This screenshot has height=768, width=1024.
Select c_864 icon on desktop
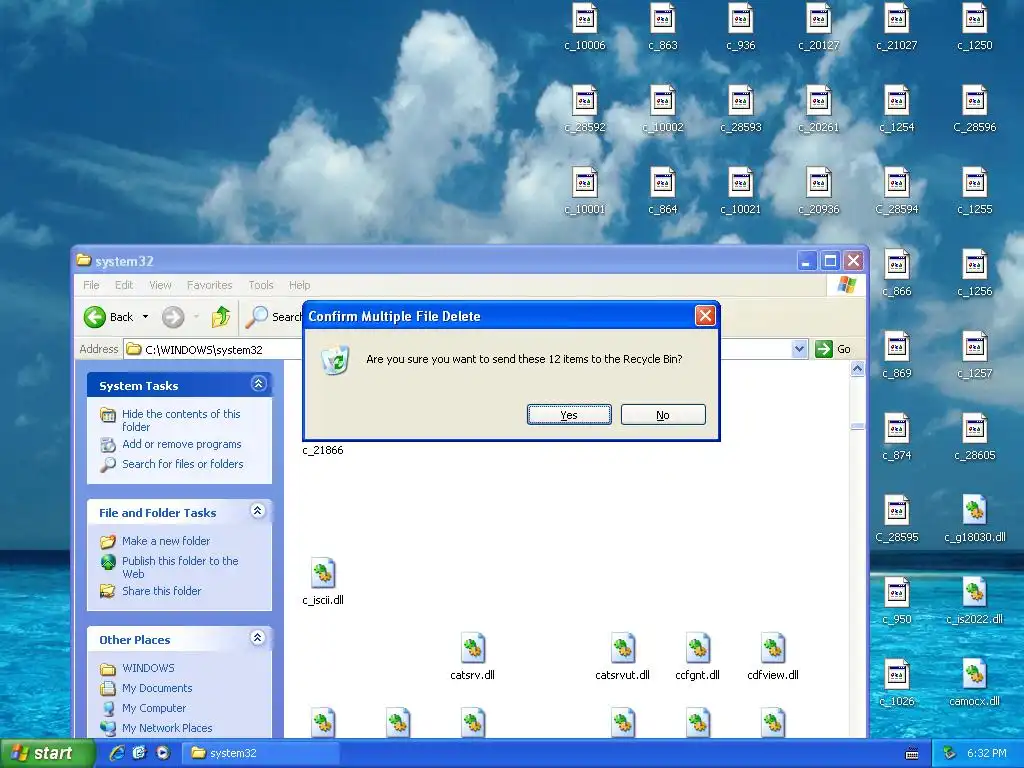[x=663, y=183]
